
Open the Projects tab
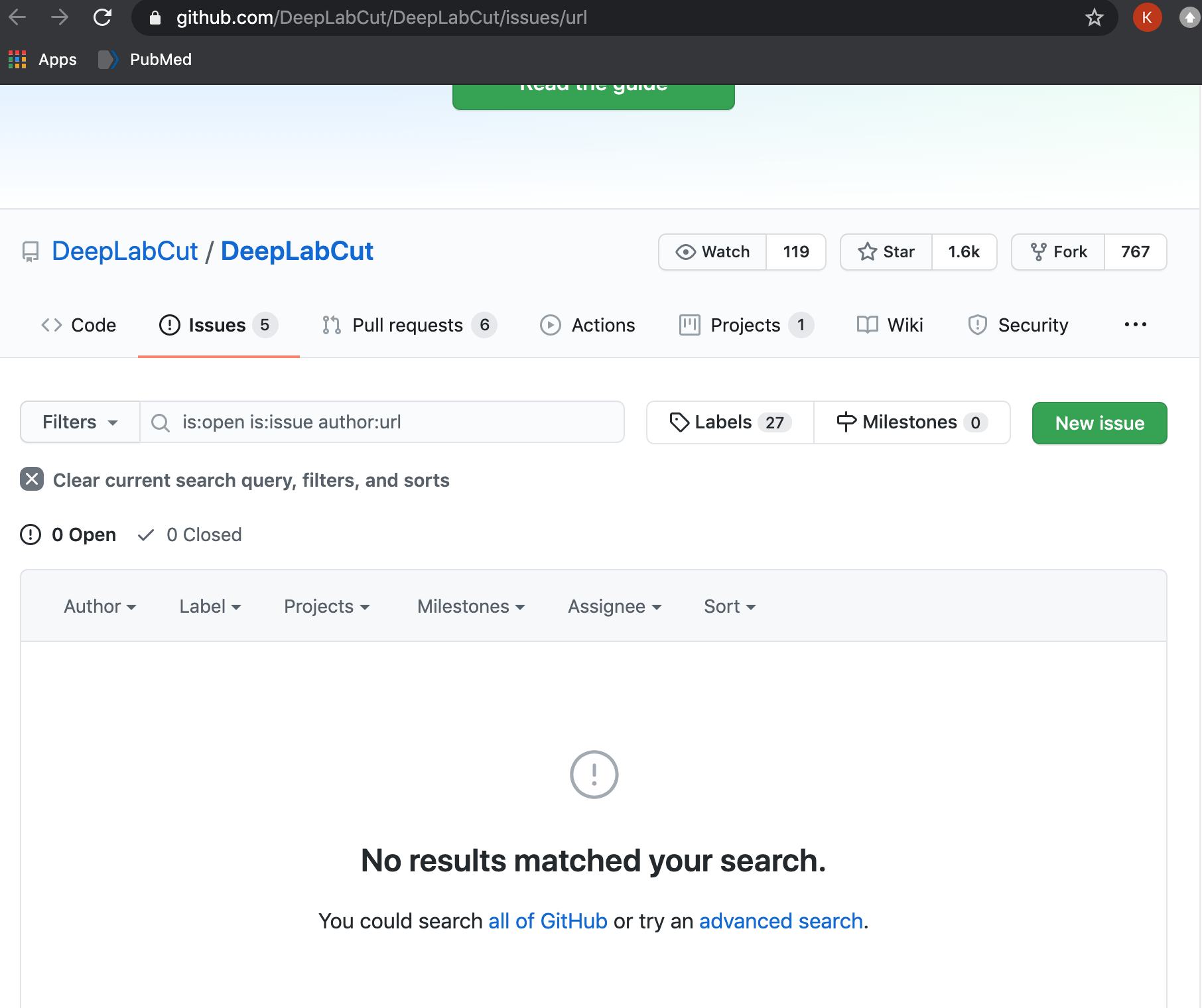[x=746, y=325]
